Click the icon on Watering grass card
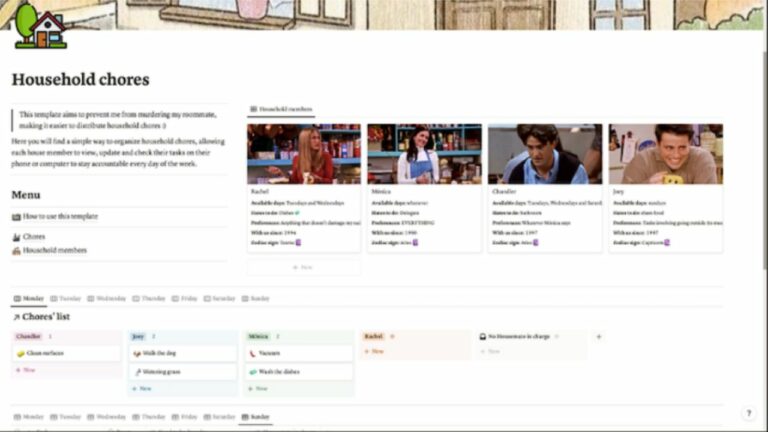768x432 pixels. point(138,372)
